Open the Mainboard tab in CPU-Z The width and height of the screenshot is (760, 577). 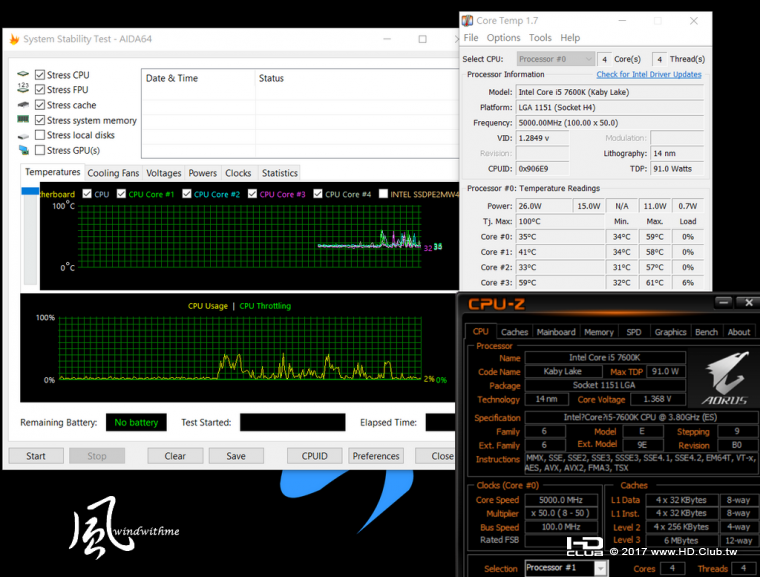click(555, 332)
